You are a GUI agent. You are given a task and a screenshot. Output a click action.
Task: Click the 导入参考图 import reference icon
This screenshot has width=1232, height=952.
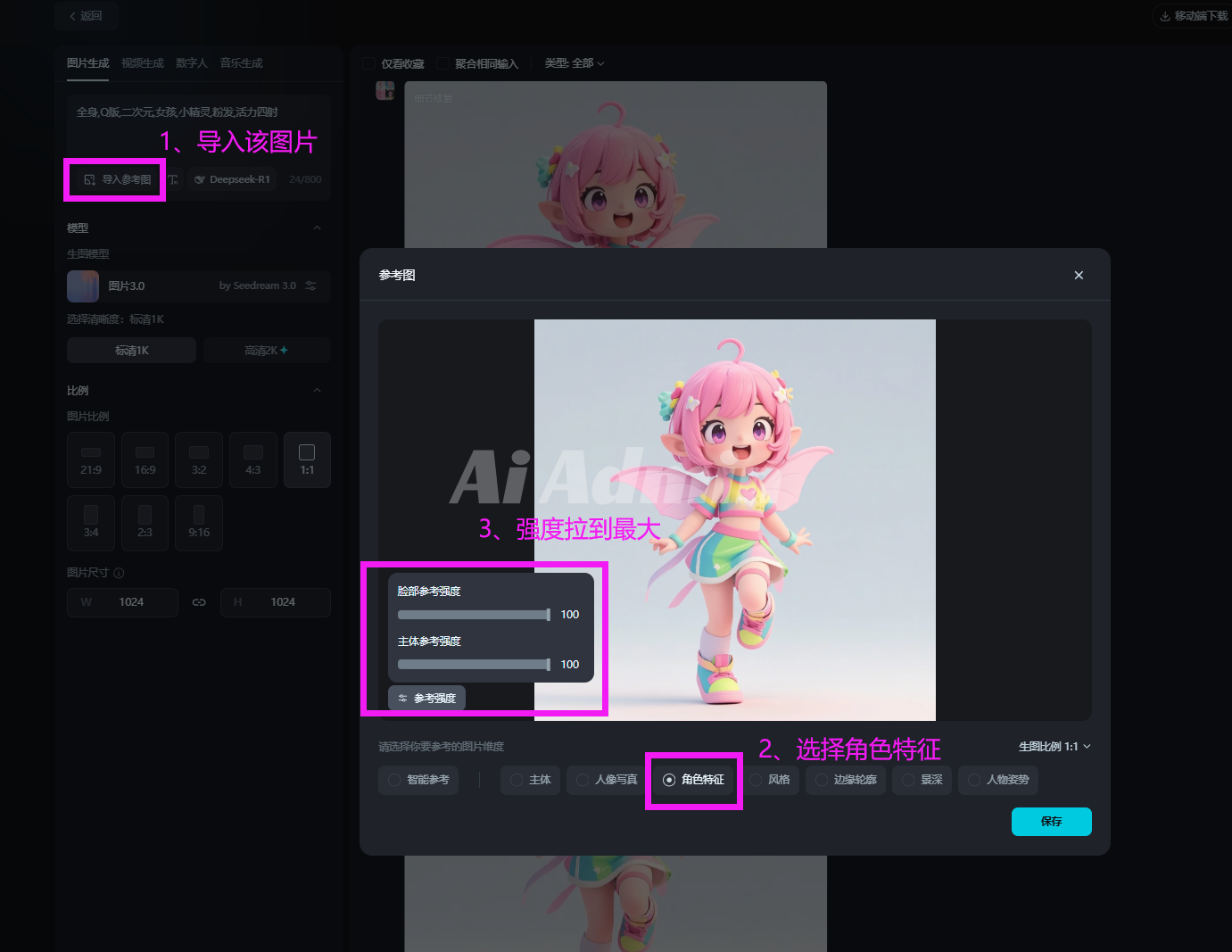90,179
